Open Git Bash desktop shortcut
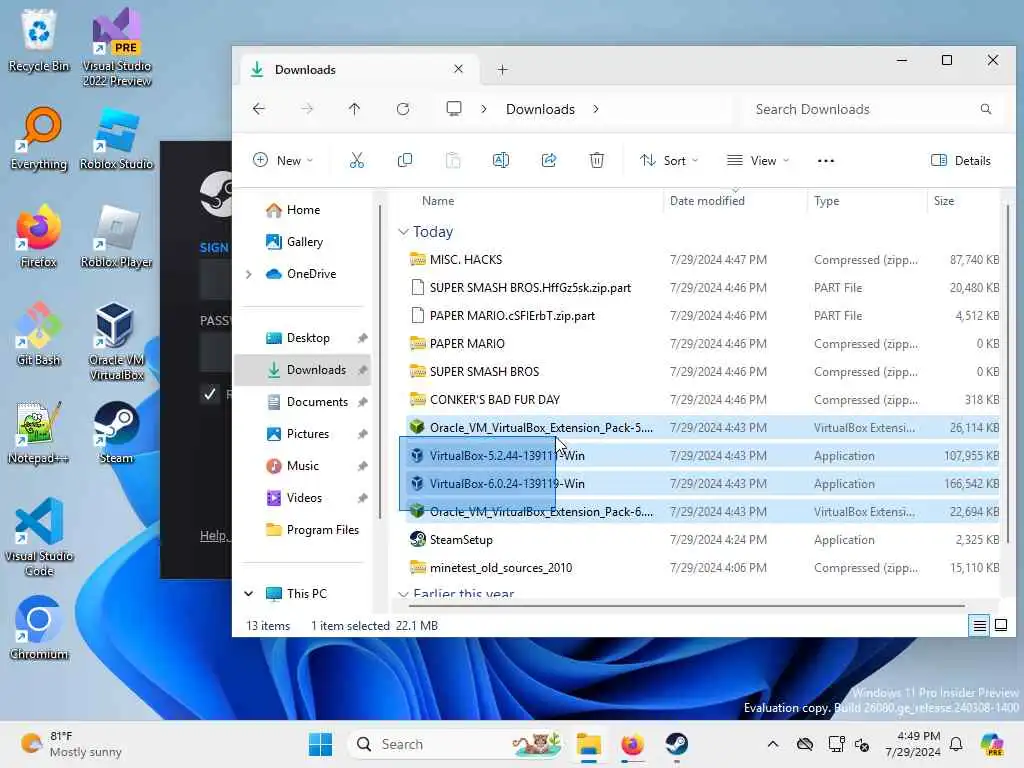The width and height of the screenshot is (1024, 768). point(39,334)
